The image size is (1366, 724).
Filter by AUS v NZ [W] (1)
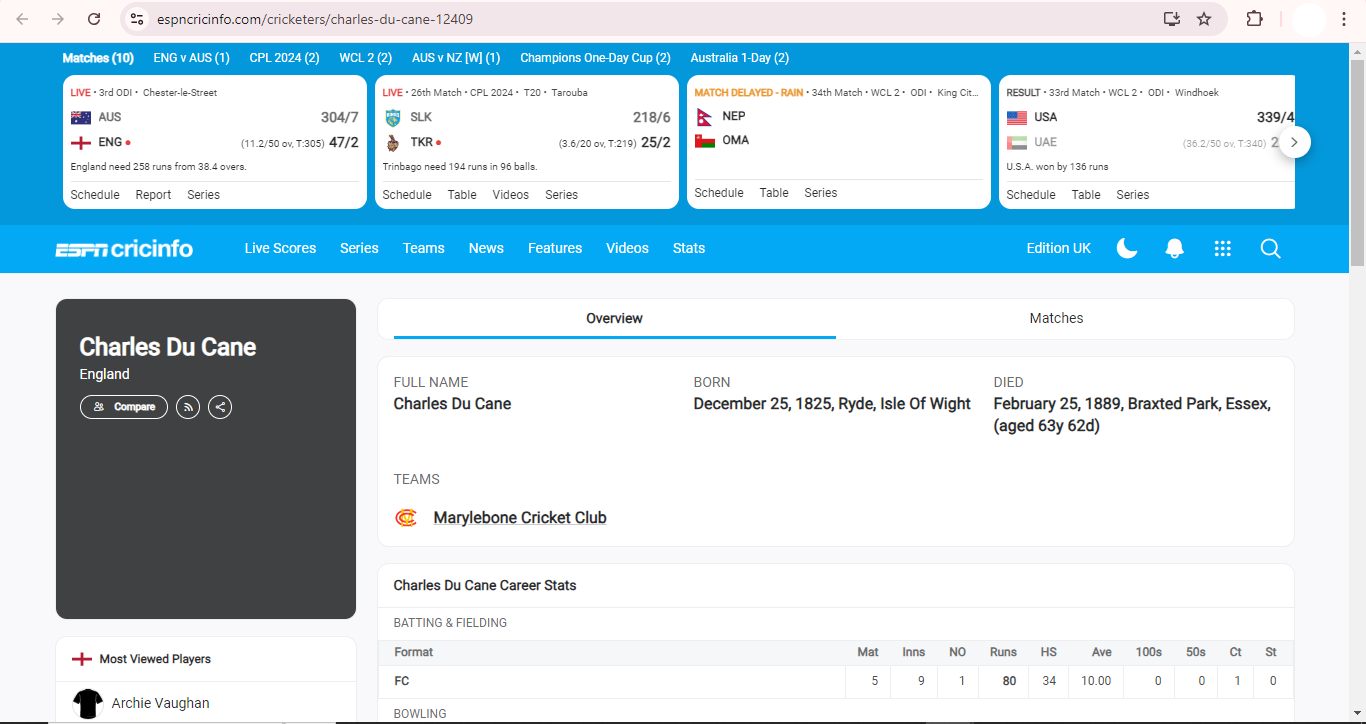coord(456,58)
